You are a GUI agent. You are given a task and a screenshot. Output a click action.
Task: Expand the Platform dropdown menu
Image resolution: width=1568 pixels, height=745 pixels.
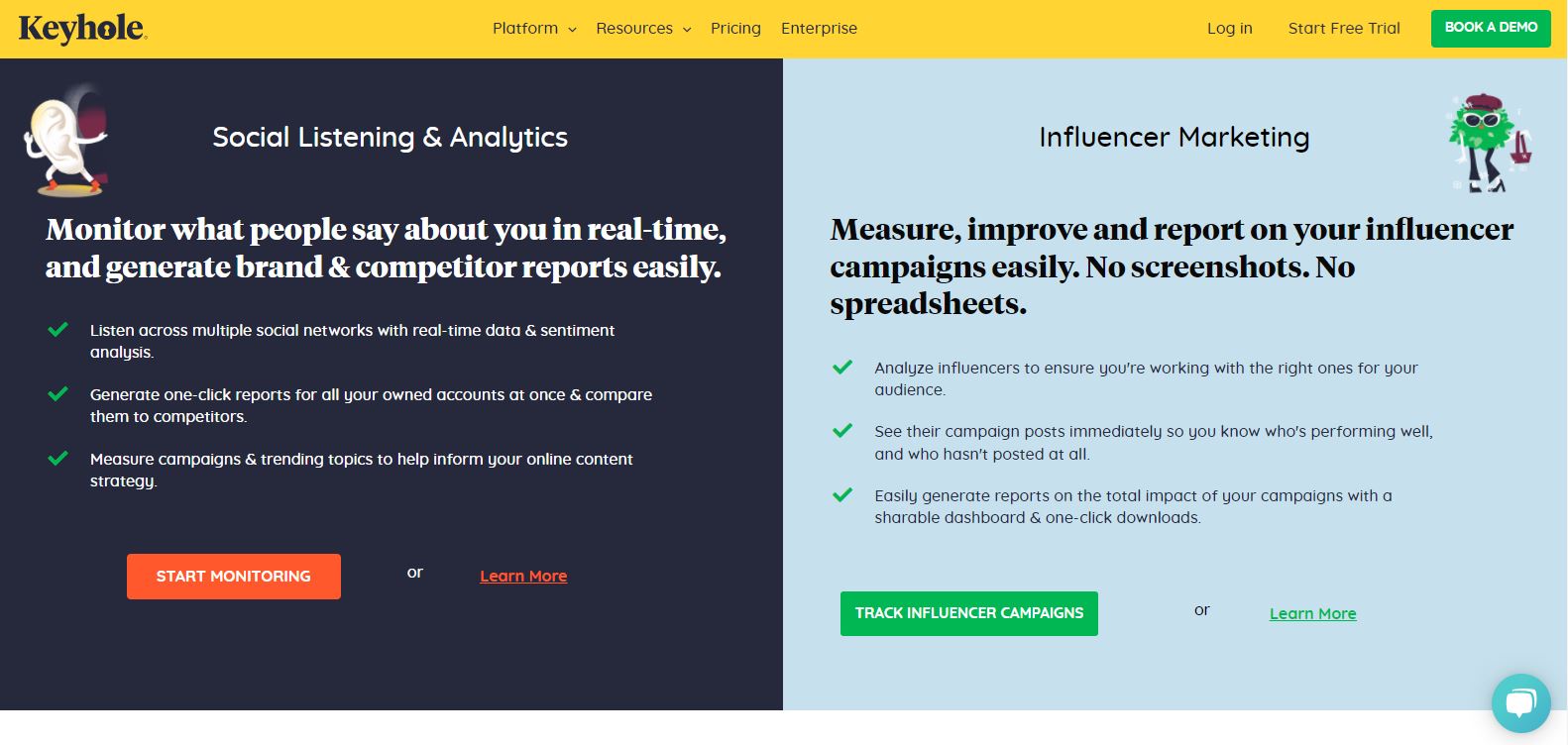pos(534,29)
